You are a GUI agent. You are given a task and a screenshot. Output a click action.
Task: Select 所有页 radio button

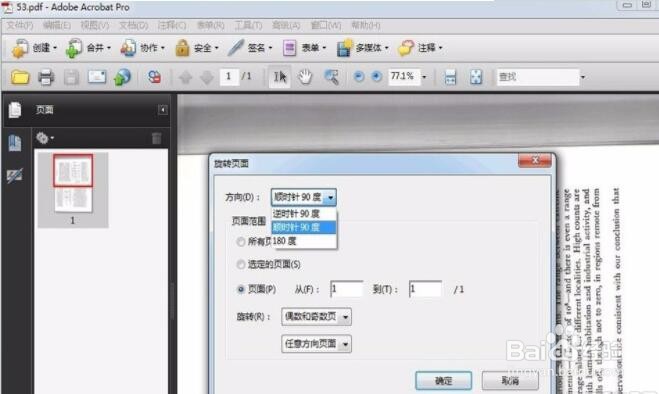[x=241, y=242]
